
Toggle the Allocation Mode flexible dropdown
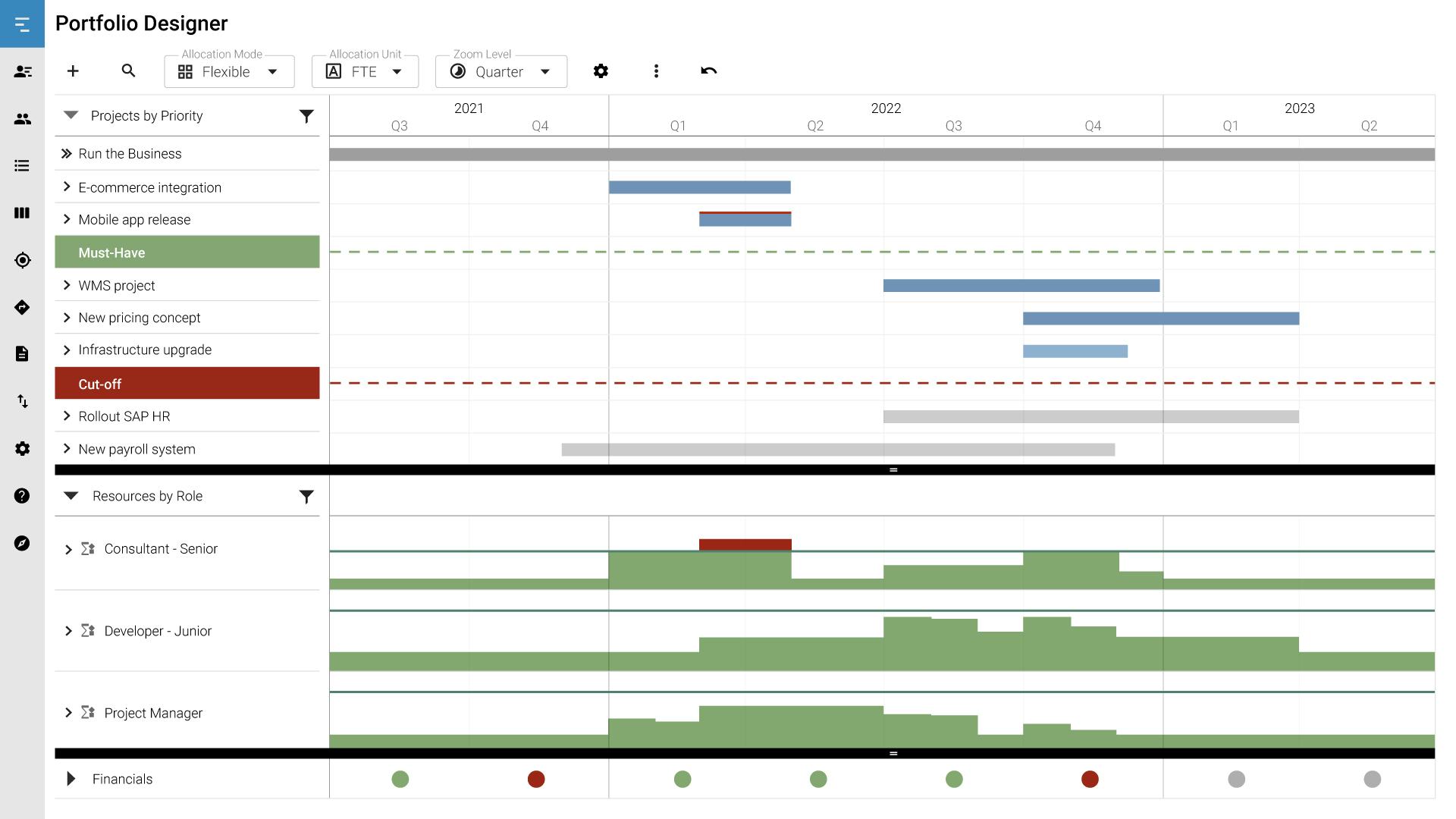coord(270,71)
